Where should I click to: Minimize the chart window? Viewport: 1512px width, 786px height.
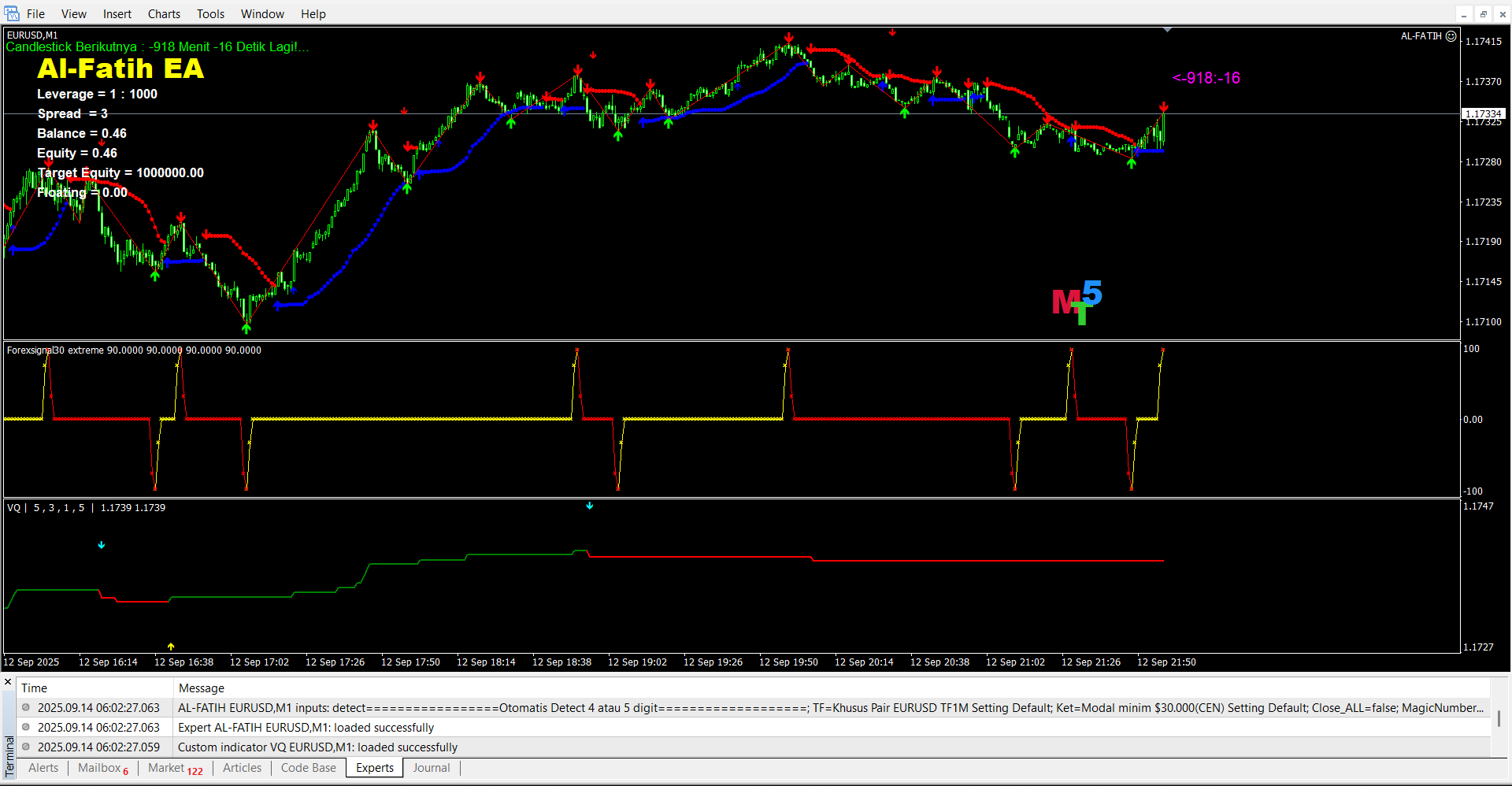coord(1464,14)
